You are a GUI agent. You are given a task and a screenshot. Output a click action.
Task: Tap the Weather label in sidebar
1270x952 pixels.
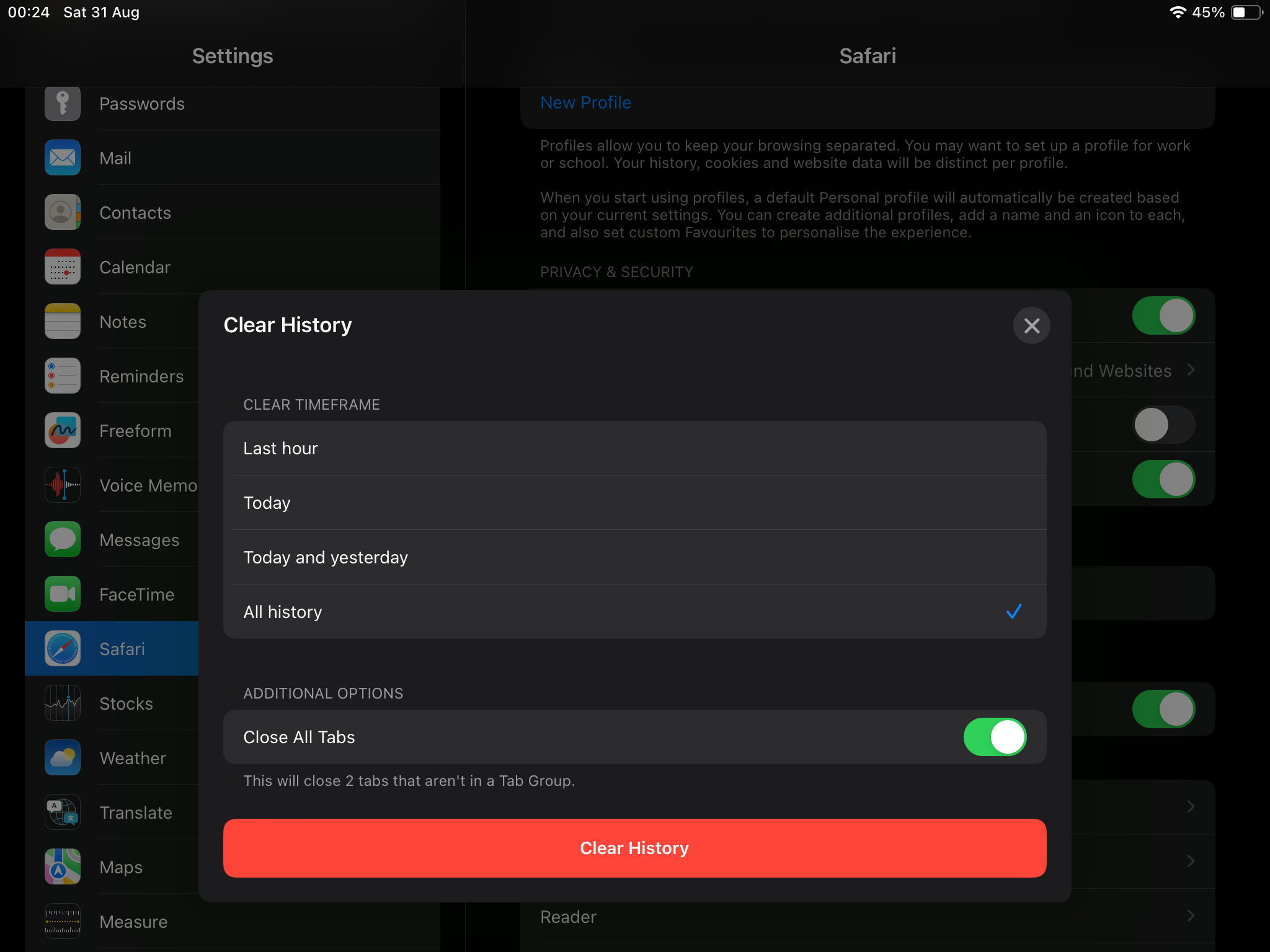[133, 758]
